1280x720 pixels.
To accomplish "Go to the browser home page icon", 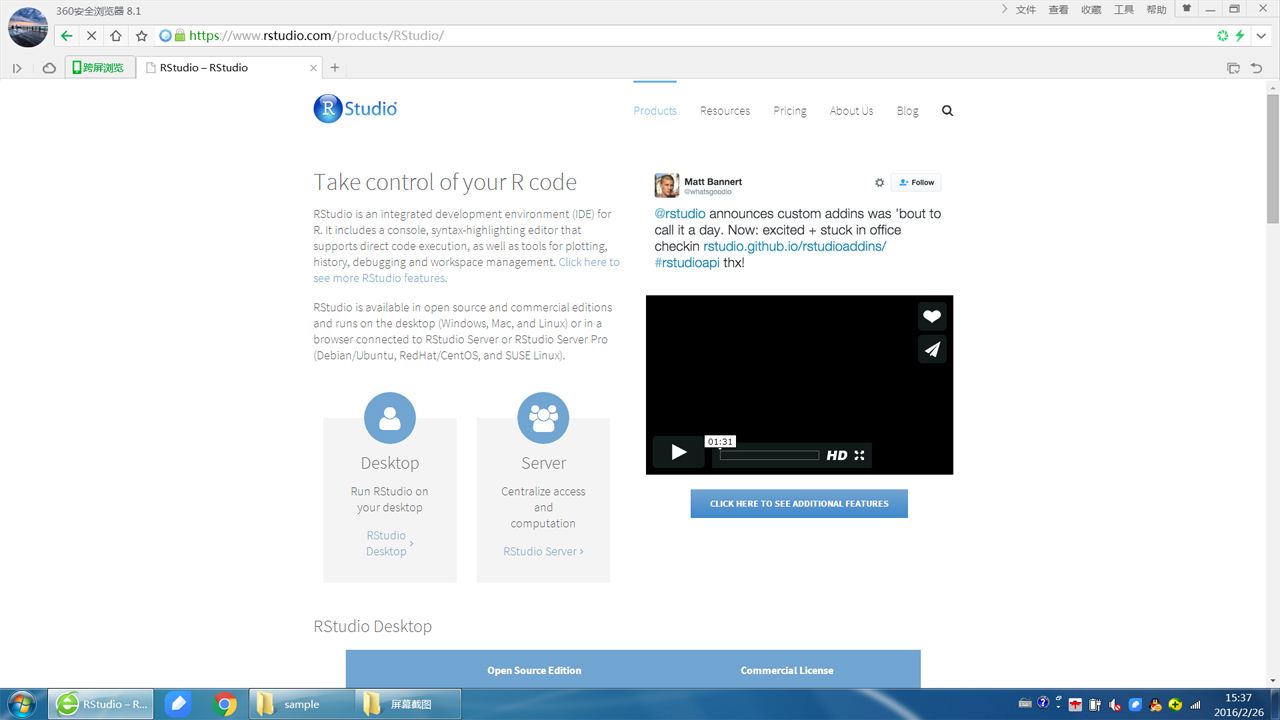I will pyautogui.click(x=116, y=35).
